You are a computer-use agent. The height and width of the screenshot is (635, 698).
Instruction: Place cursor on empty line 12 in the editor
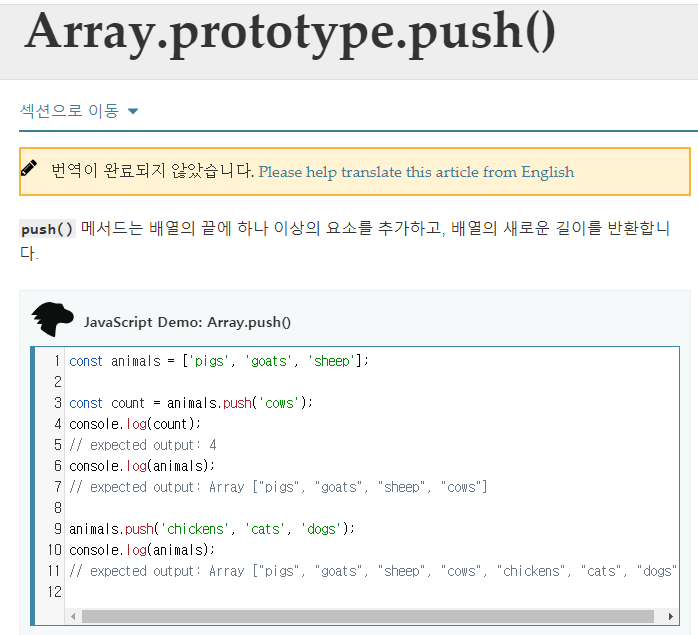[372, 592]
